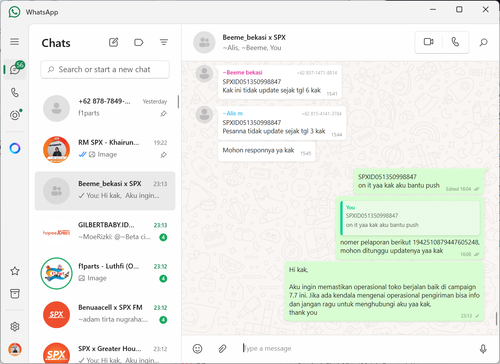
Task: Click phone number +62 857-1471 on message
Action: 317,73
